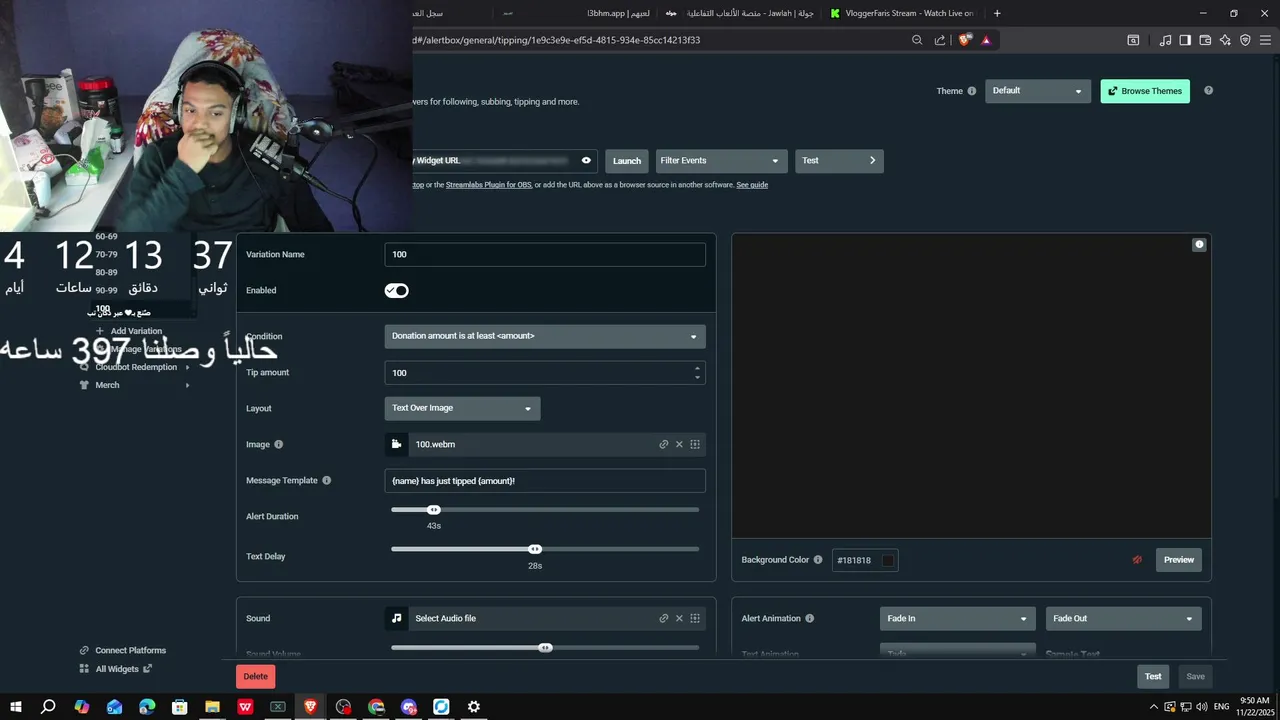The image size is (1280, 720).
Task: Click the info icon next to Image label
Action: click(278, 444)
